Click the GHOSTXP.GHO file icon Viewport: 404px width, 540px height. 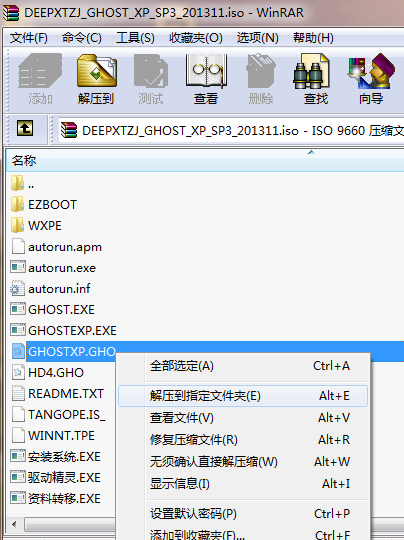coord(18,351)
